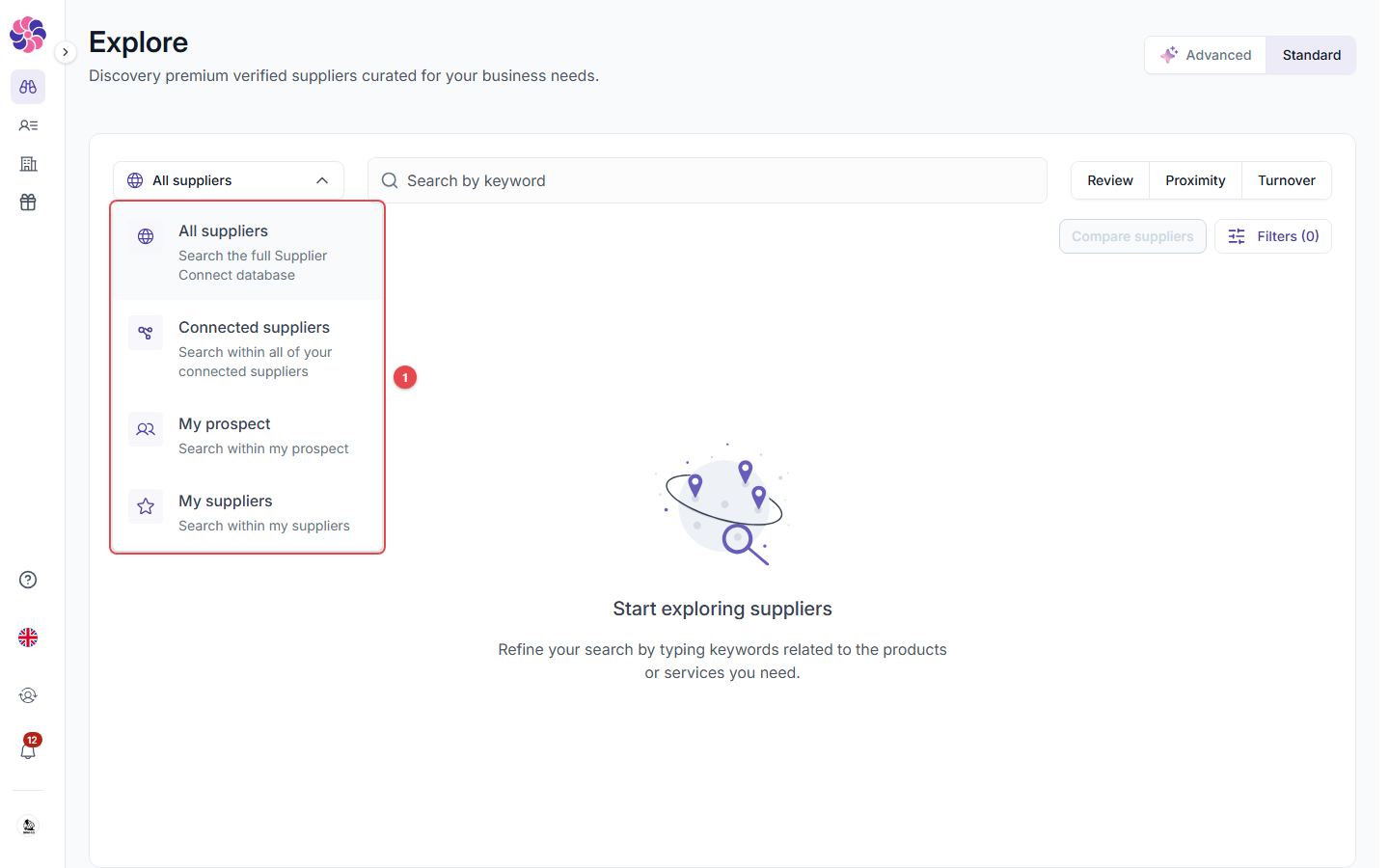Open the Filters (0) button

pos(1273,236)
